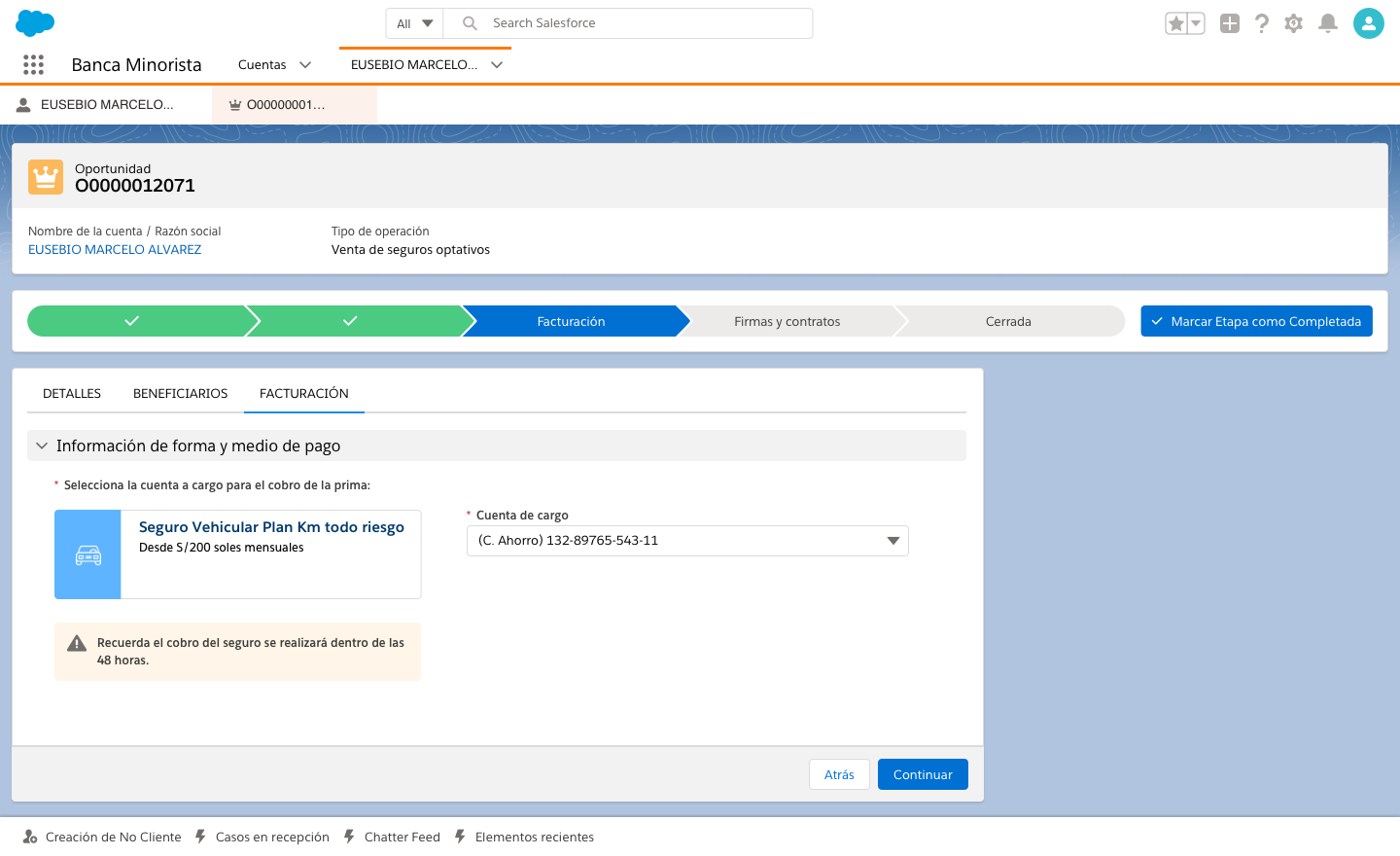Open Seguro Vehicular Plan Km todo riesgo
1400x856 pixels.
(271, 527)
